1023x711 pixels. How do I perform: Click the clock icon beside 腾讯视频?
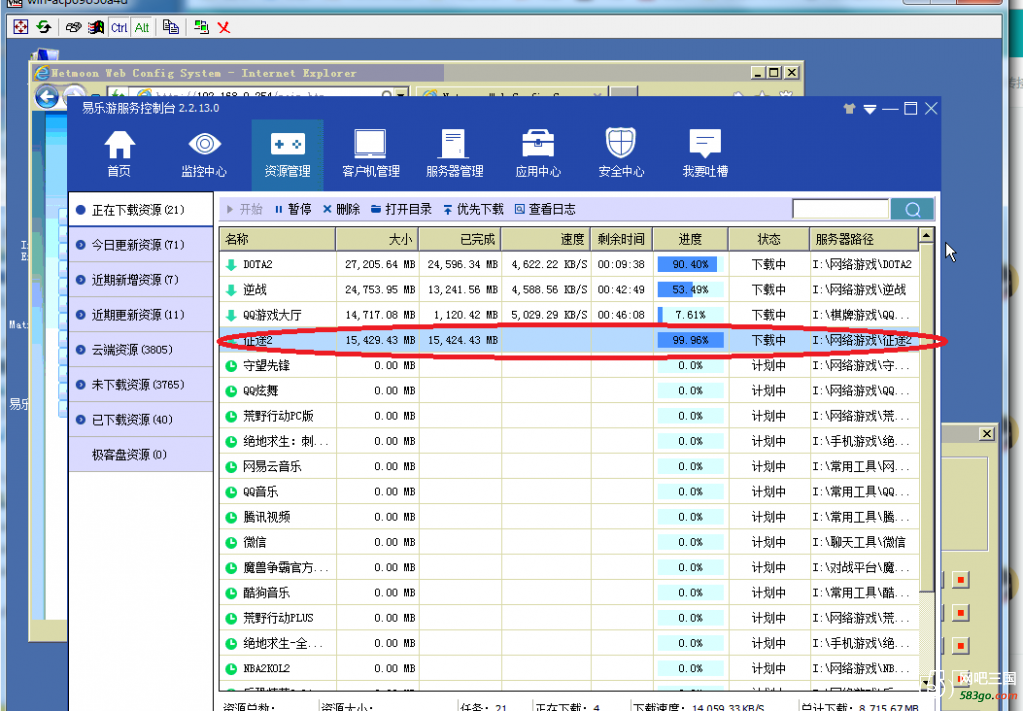pos(231,517)
